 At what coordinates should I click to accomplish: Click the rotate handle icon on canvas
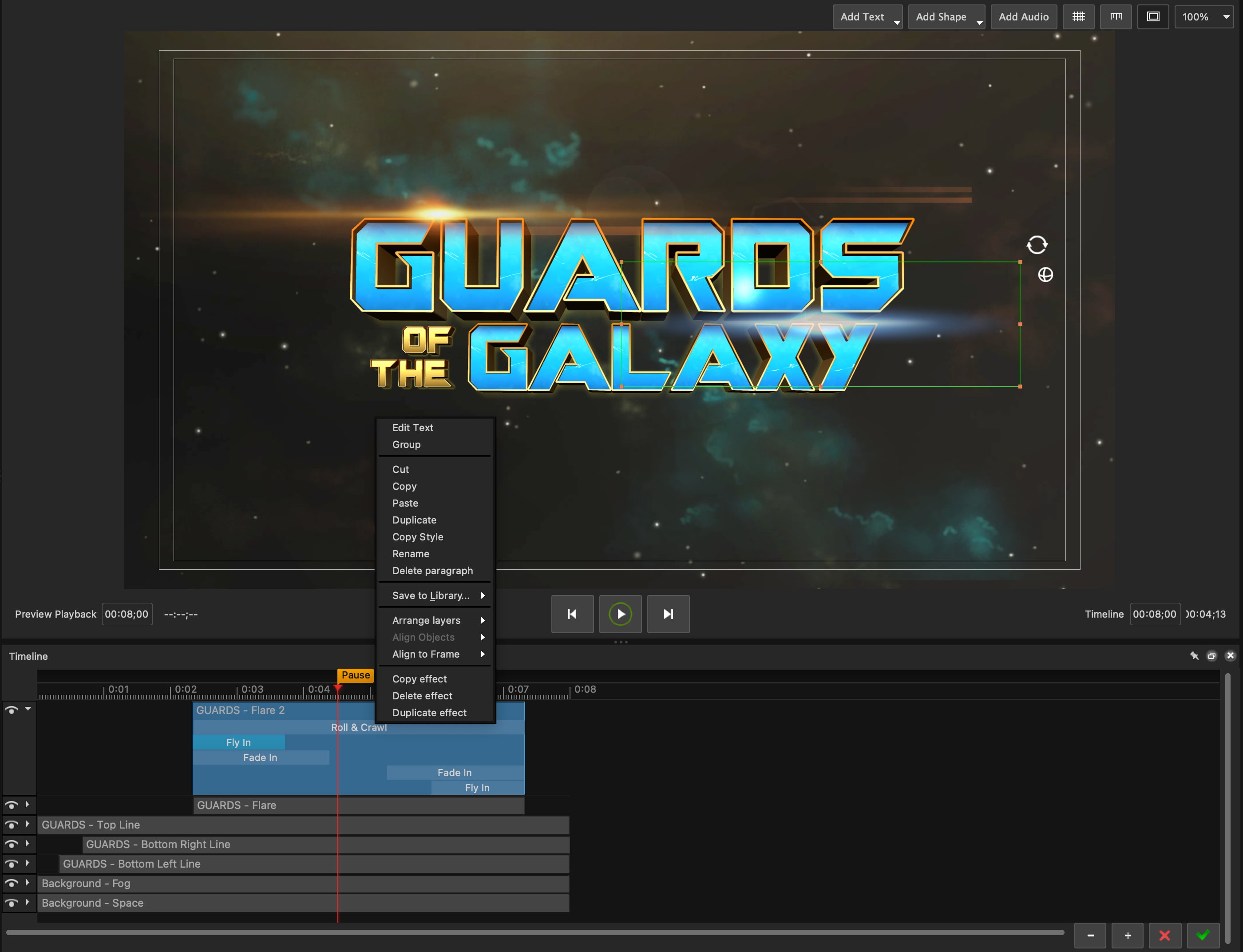click(1037, 245)
